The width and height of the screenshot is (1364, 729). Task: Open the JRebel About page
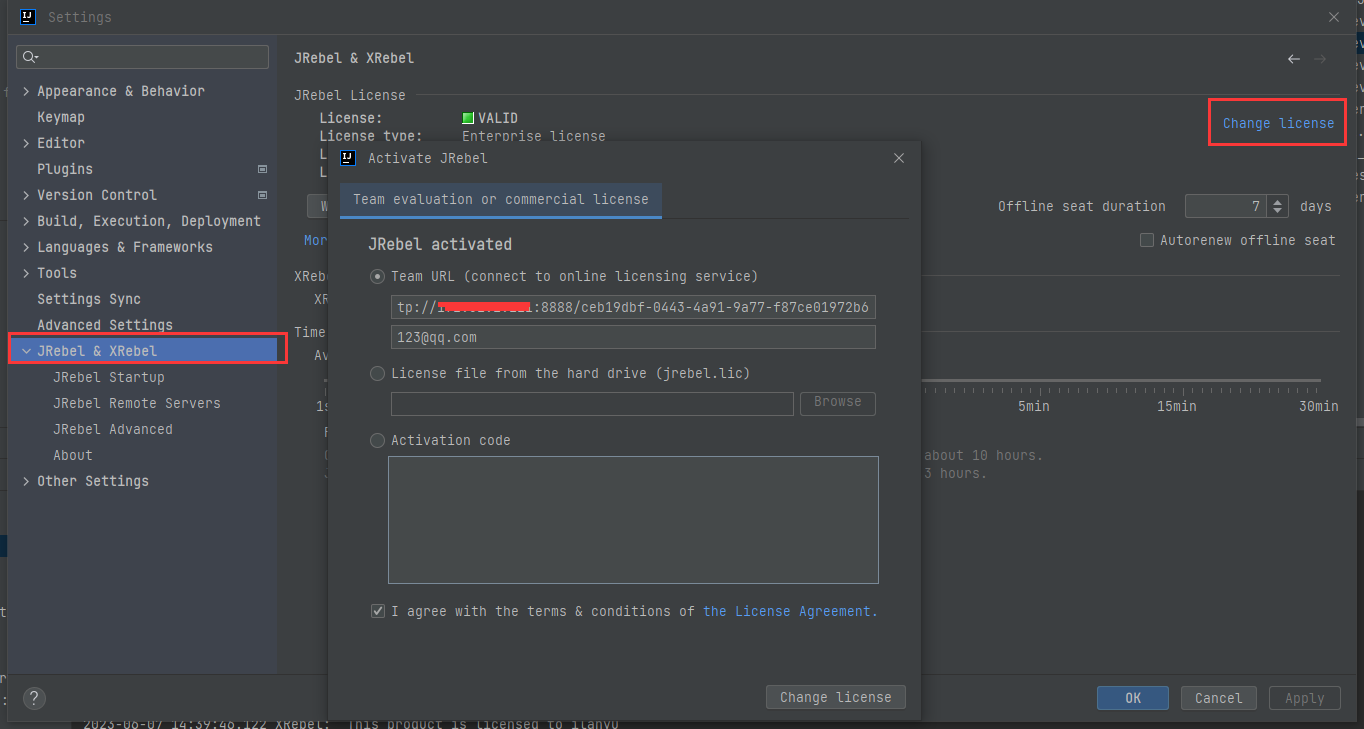tap(73, 455)
